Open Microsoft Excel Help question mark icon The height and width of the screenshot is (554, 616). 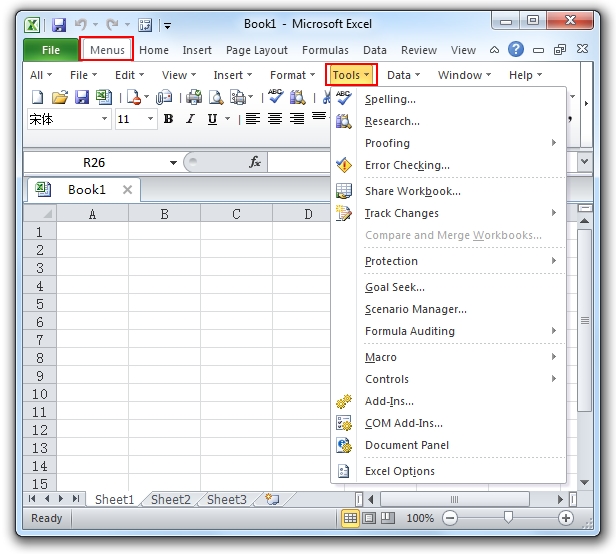(516, 49)
